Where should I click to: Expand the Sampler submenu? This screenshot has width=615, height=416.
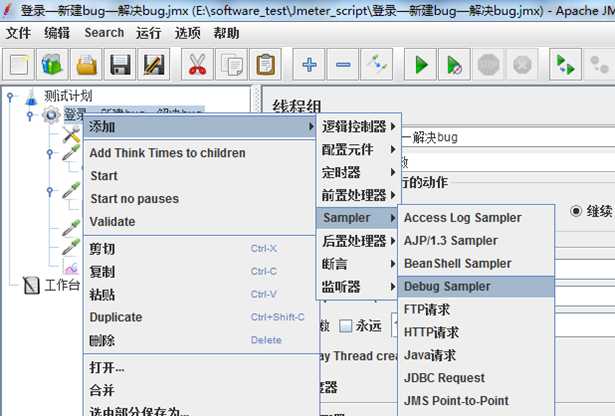pyautogui.click(x=357, y=218)
